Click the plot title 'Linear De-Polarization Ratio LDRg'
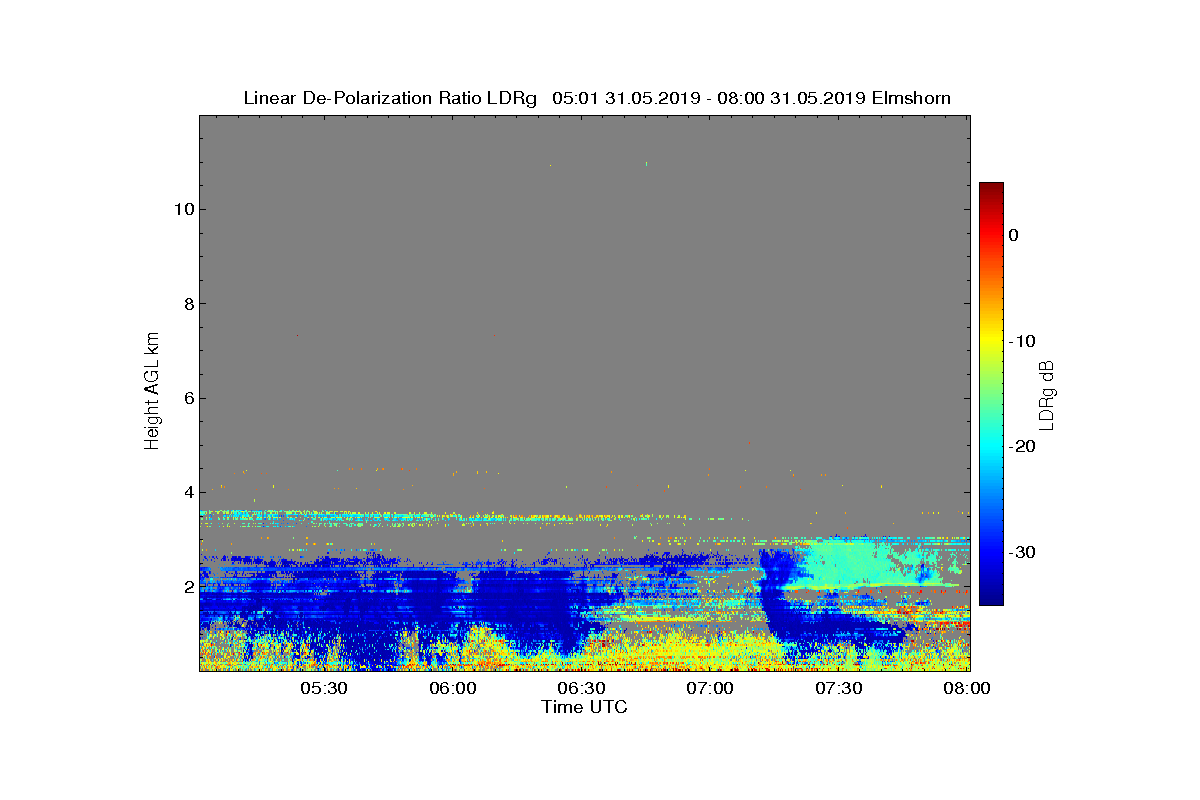The height and width of the screenshot is (800, 1200). 390,98
